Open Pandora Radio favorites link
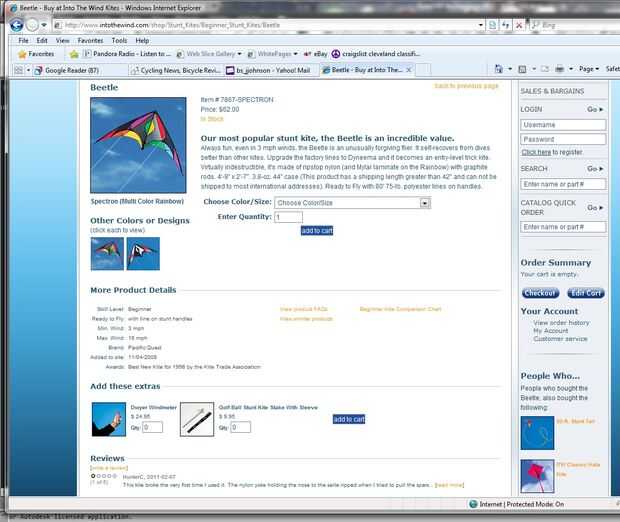Screen dimensions: 620x522 coord(127,54)
